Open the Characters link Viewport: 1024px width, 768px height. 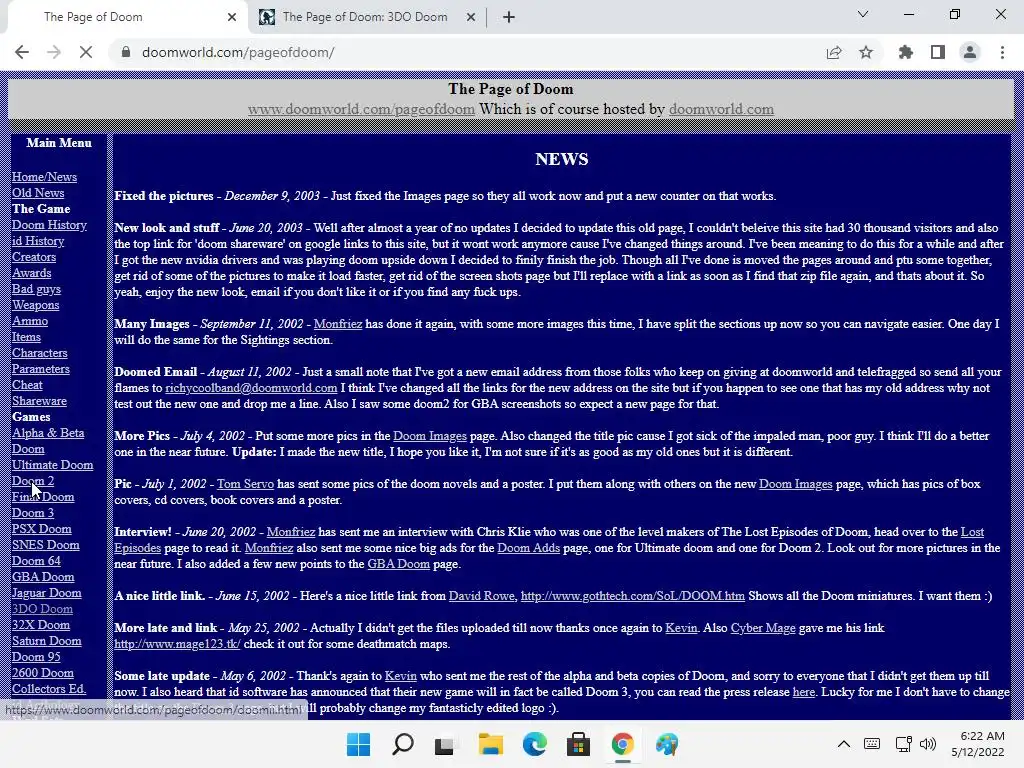pyautogui.click(x=40, y=353)
